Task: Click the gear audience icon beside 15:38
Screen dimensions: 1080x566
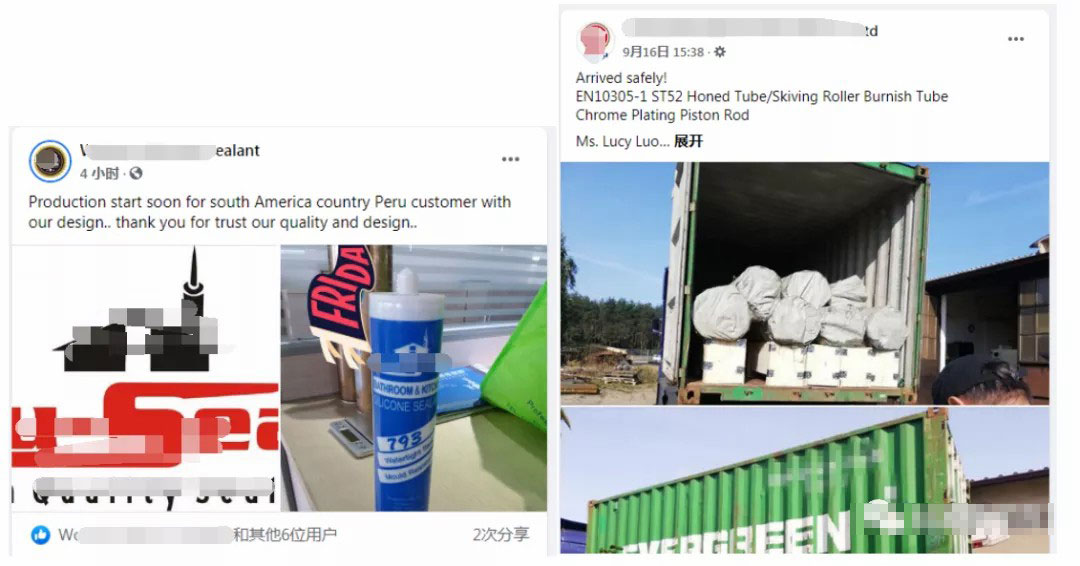Action: click(720, 52)
